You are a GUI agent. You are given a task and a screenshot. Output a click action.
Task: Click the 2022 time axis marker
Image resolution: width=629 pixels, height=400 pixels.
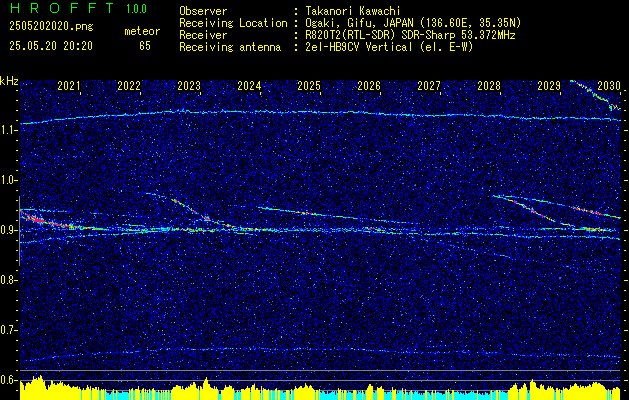[129, 86]
